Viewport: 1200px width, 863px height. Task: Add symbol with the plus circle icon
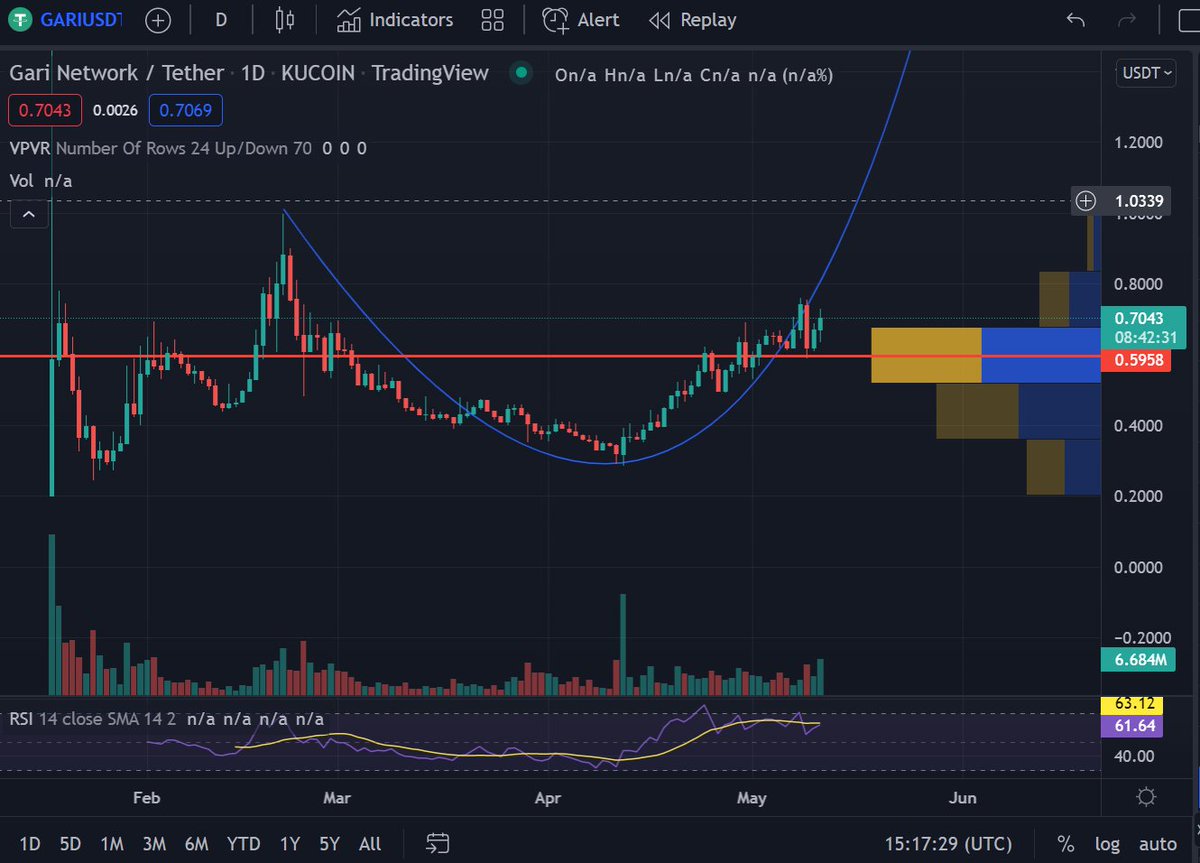(157, 20)
